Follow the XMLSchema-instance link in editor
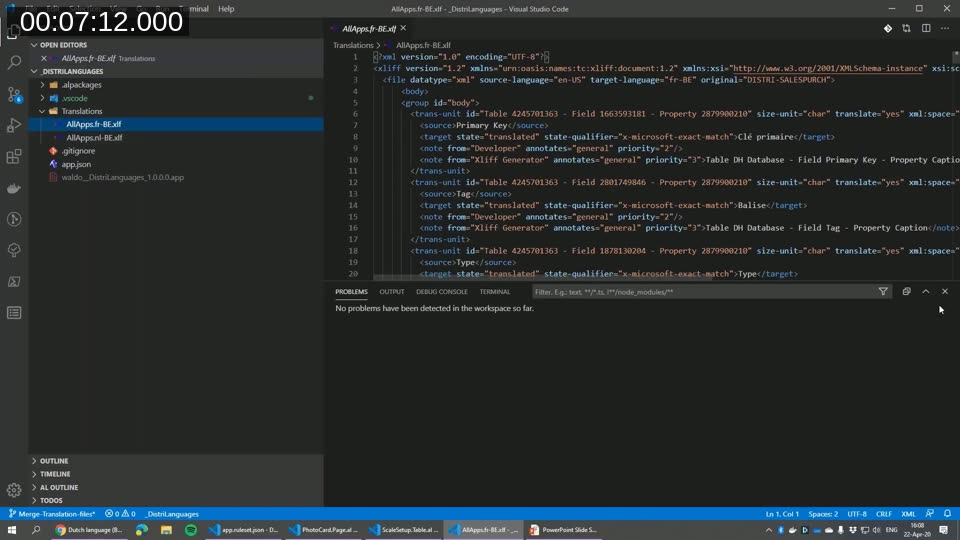Viewport: 960px width, 540px height. tap(828, 69)
